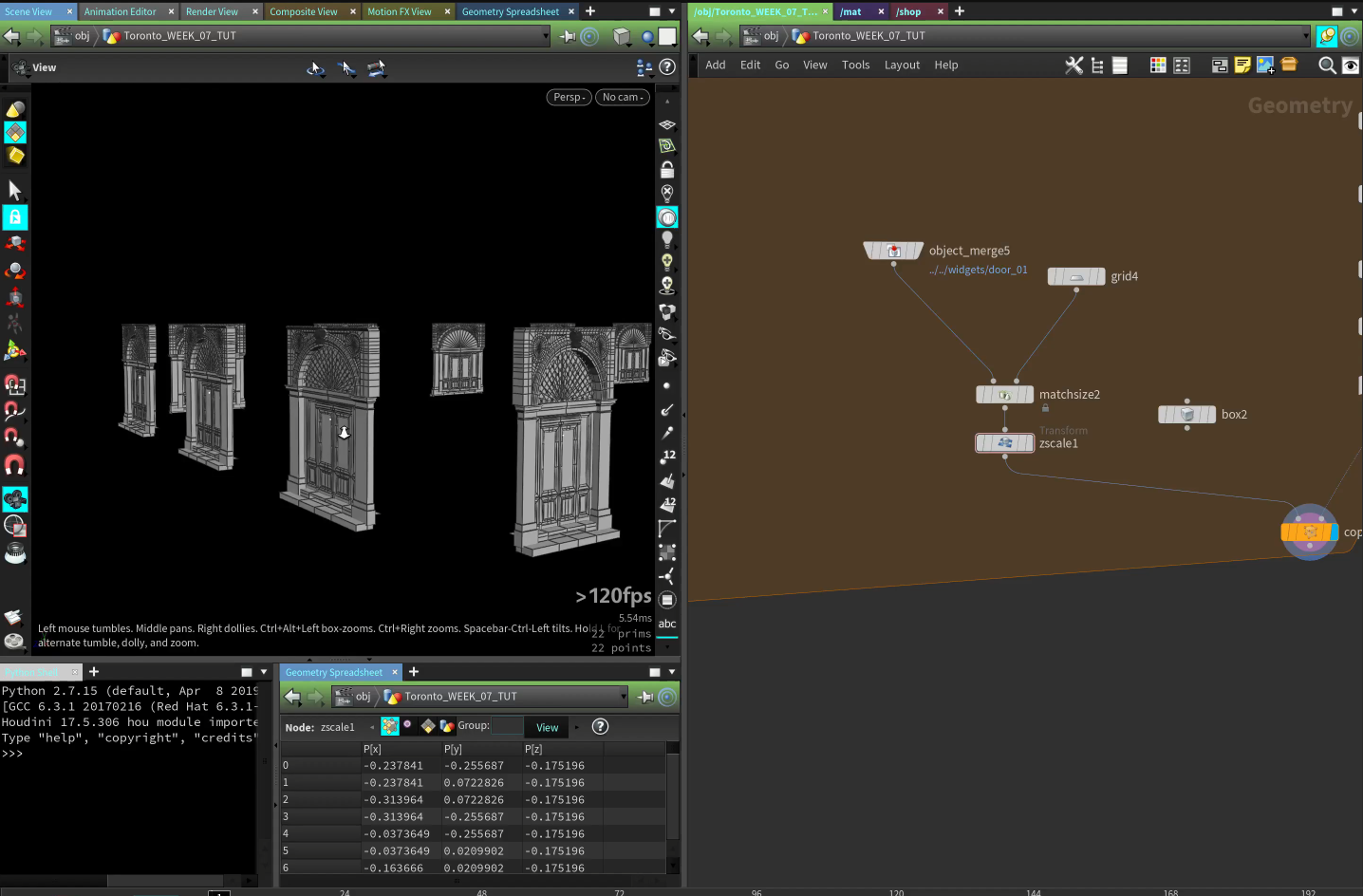Select the wrench tools icon in network toolbar

1074,65
